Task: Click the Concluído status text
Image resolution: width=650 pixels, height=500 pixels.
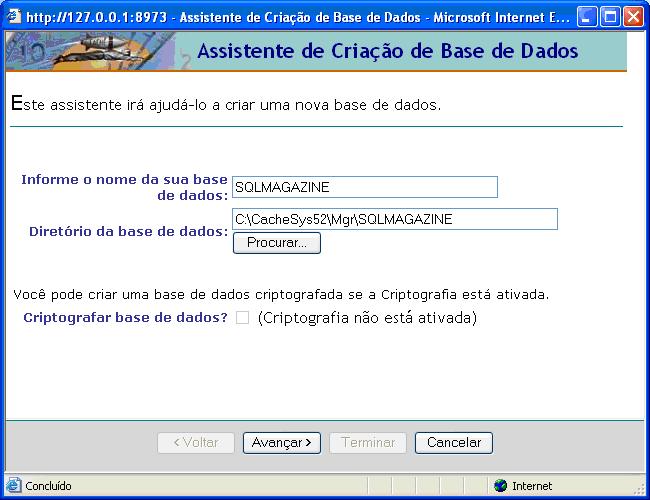Action: (49, 486)
